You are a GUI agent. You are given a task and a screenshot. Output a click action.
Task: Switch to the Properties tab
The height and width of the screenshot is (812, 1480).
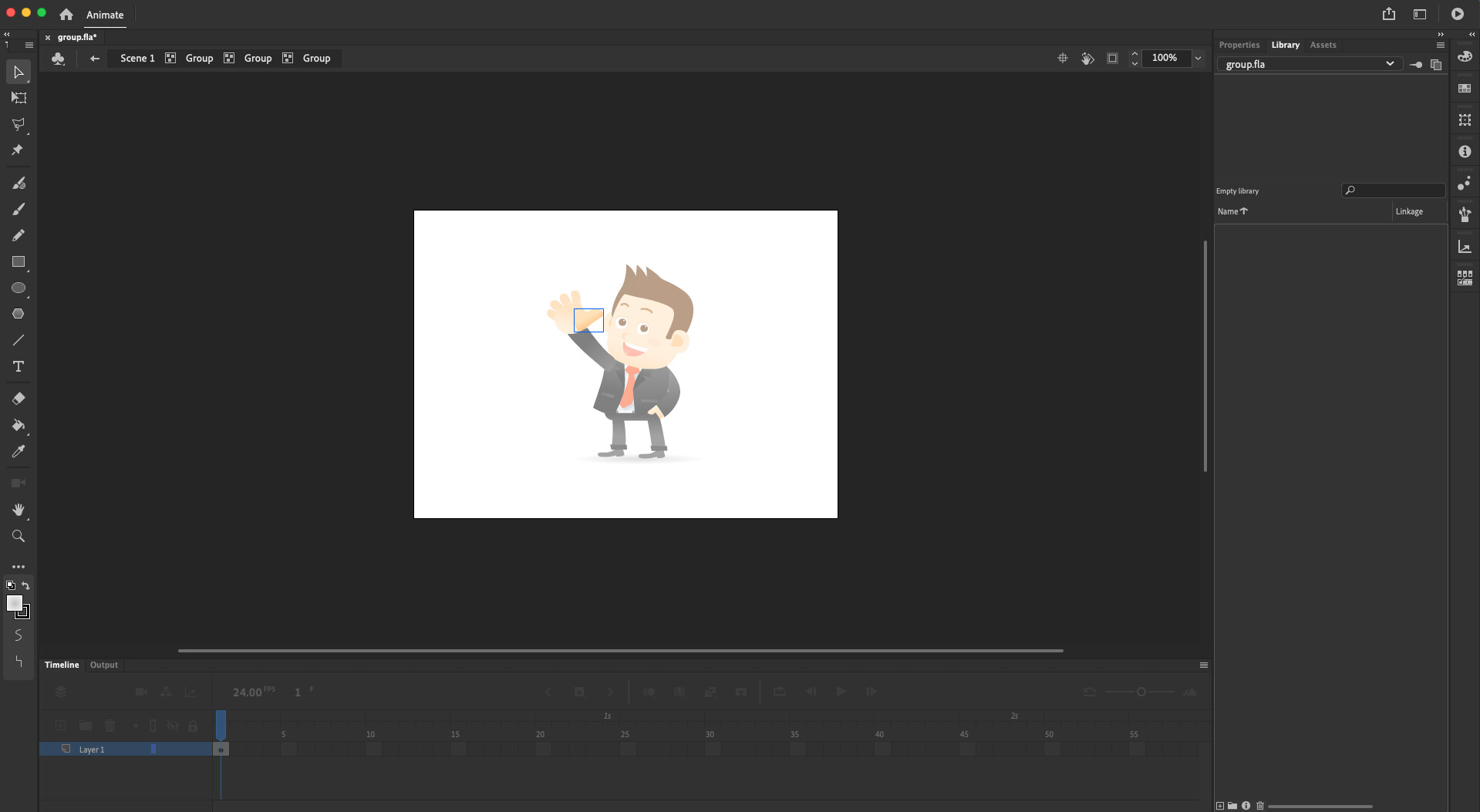click(x=1239, y=45)
